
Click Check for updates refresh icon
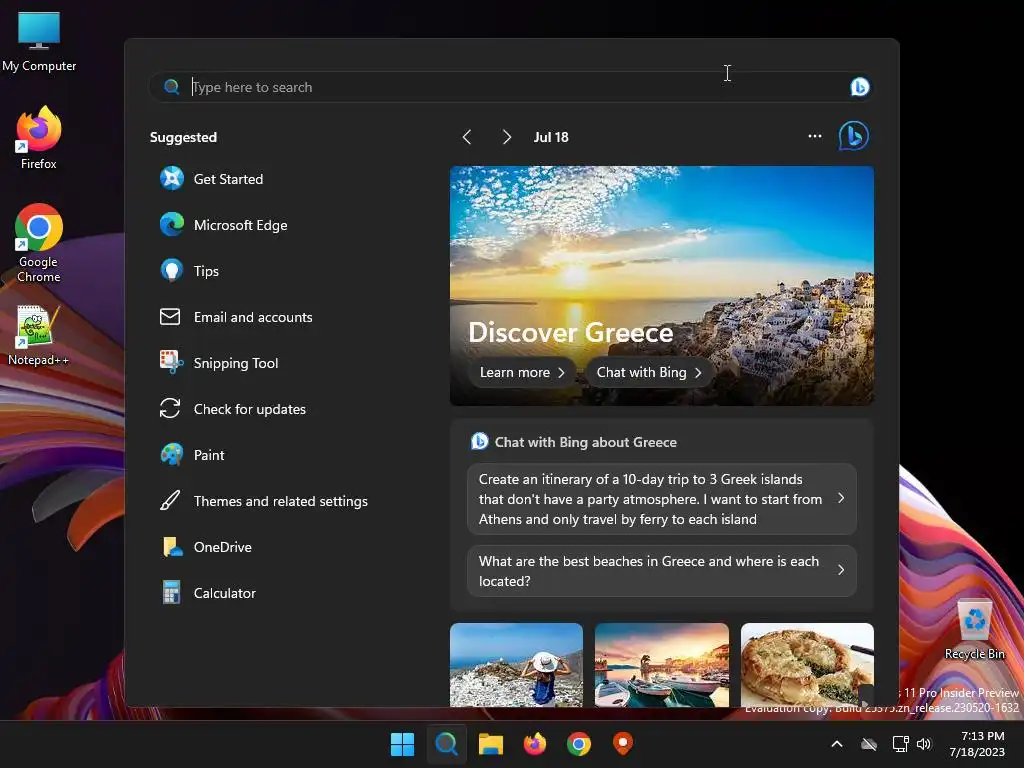pyautogui.click(x=170, y=409)
